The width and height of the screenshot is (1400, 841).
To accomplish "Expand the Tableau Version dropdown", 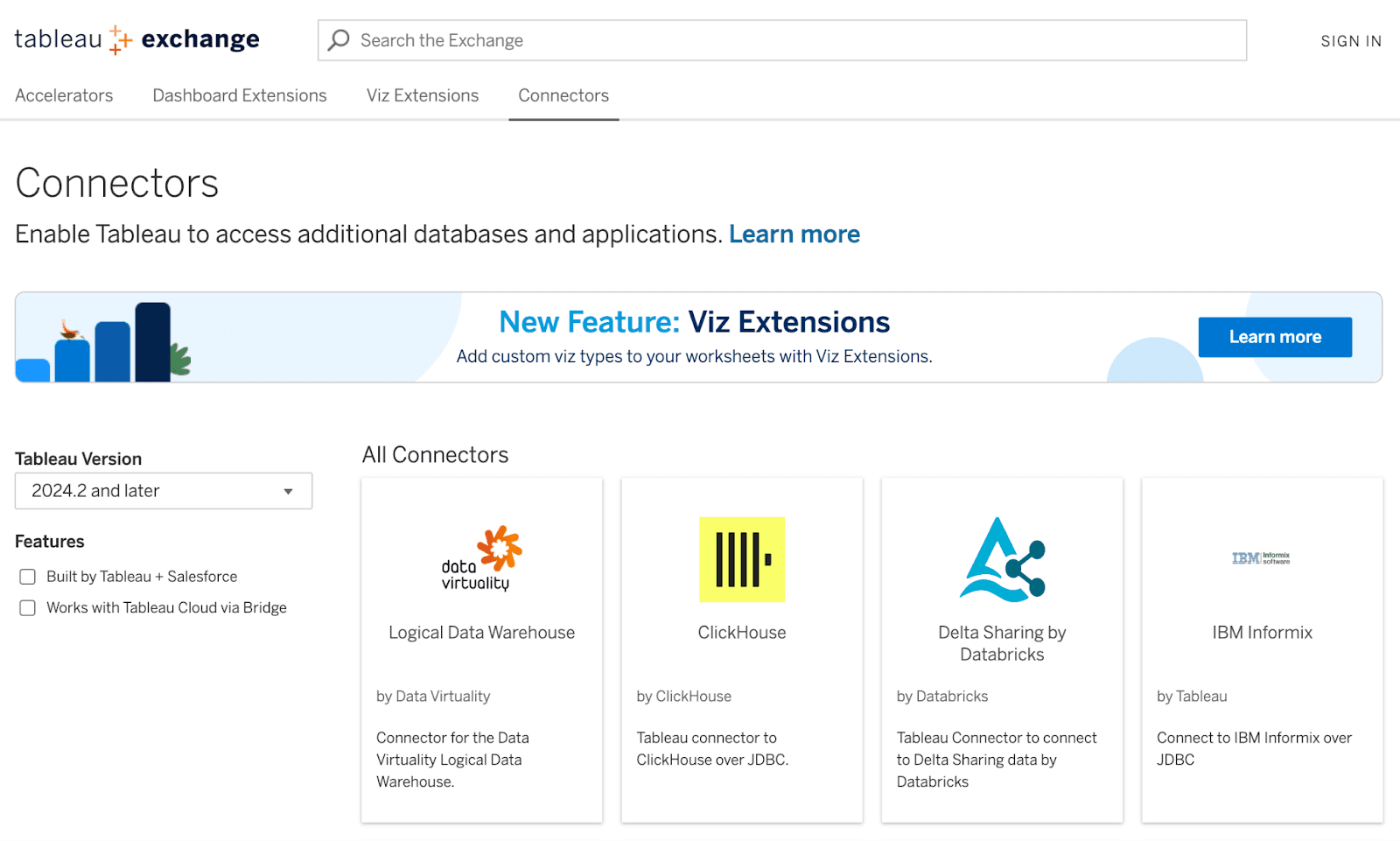I will click(x=164, y=491).
